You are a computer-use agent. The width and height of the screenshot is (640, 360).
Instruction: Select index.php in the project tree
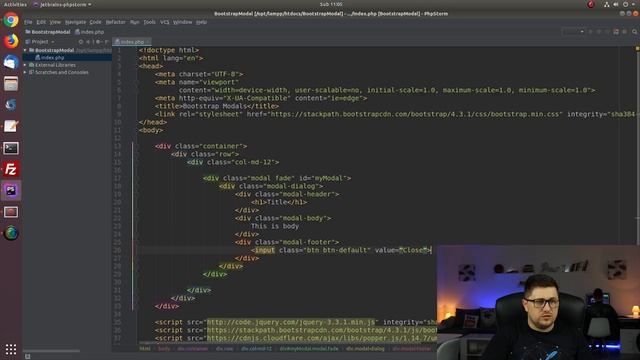(52, 58)
